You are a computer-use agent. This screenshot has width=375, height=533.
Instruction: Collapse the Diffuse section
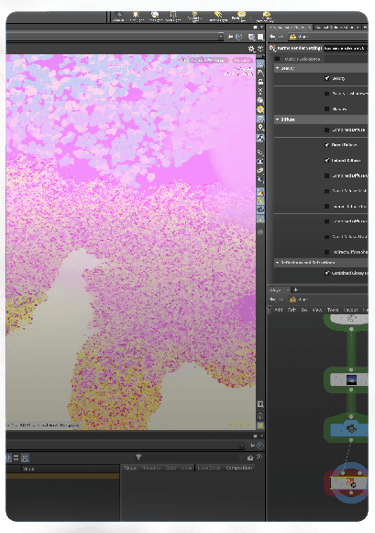pyautogui.click(x=277, y=120)
